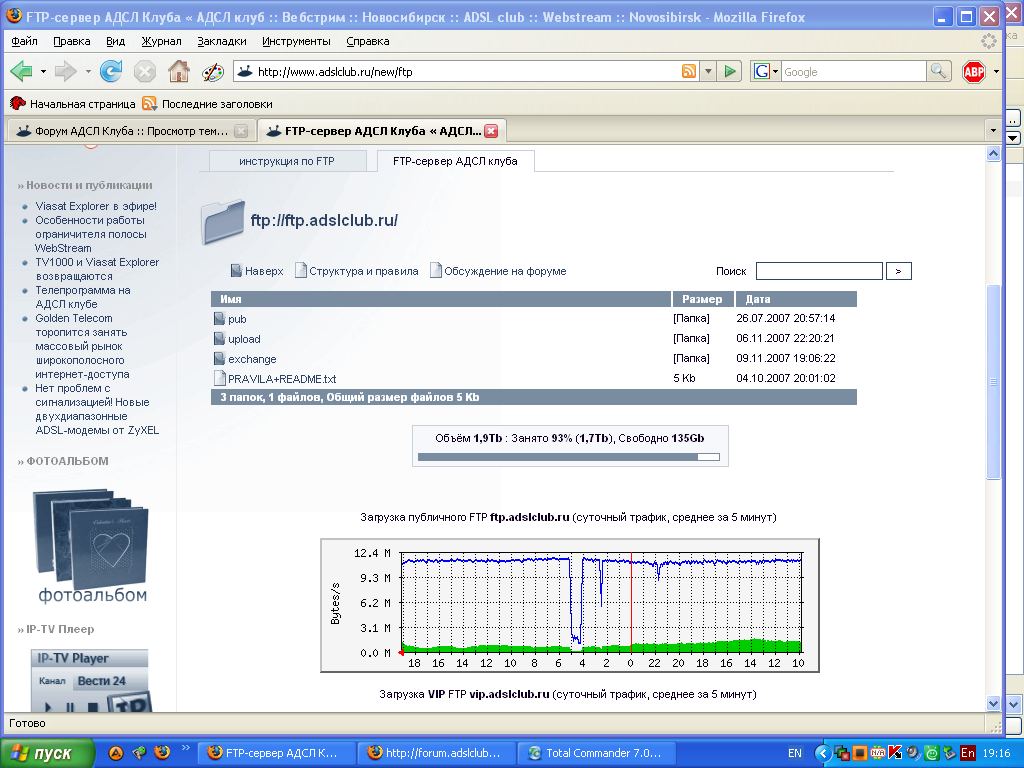This screenshot has height=768, width=1024.
Task: Click the Adblock Plus ABP icon
Action: [973, 71]
